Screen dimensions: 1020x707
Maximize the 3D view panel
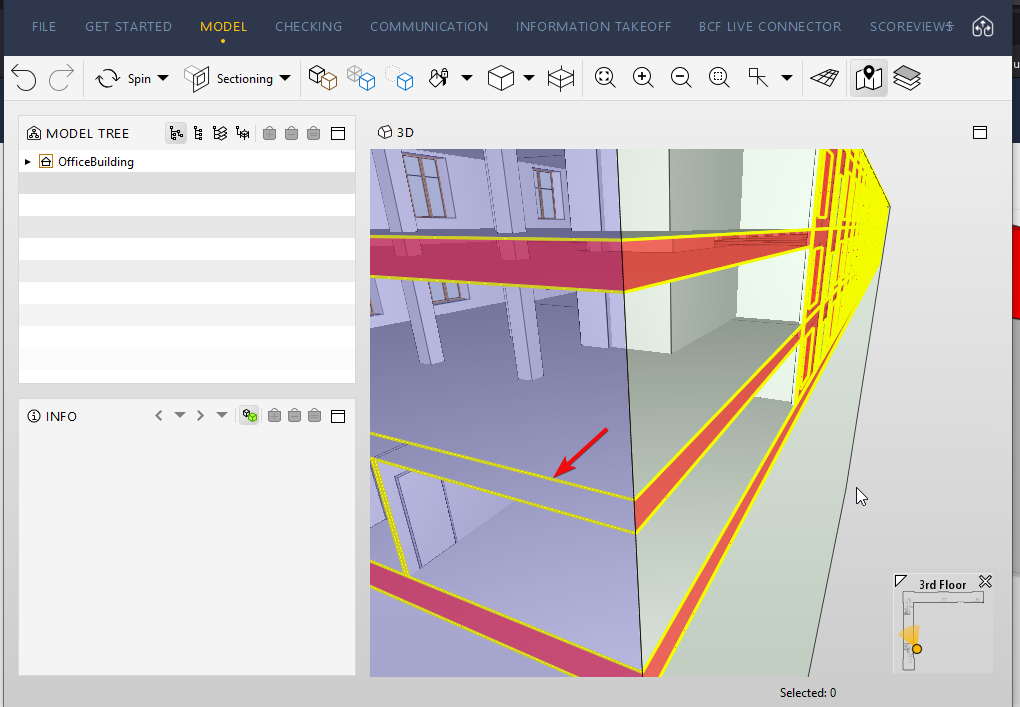coord(980,132)
